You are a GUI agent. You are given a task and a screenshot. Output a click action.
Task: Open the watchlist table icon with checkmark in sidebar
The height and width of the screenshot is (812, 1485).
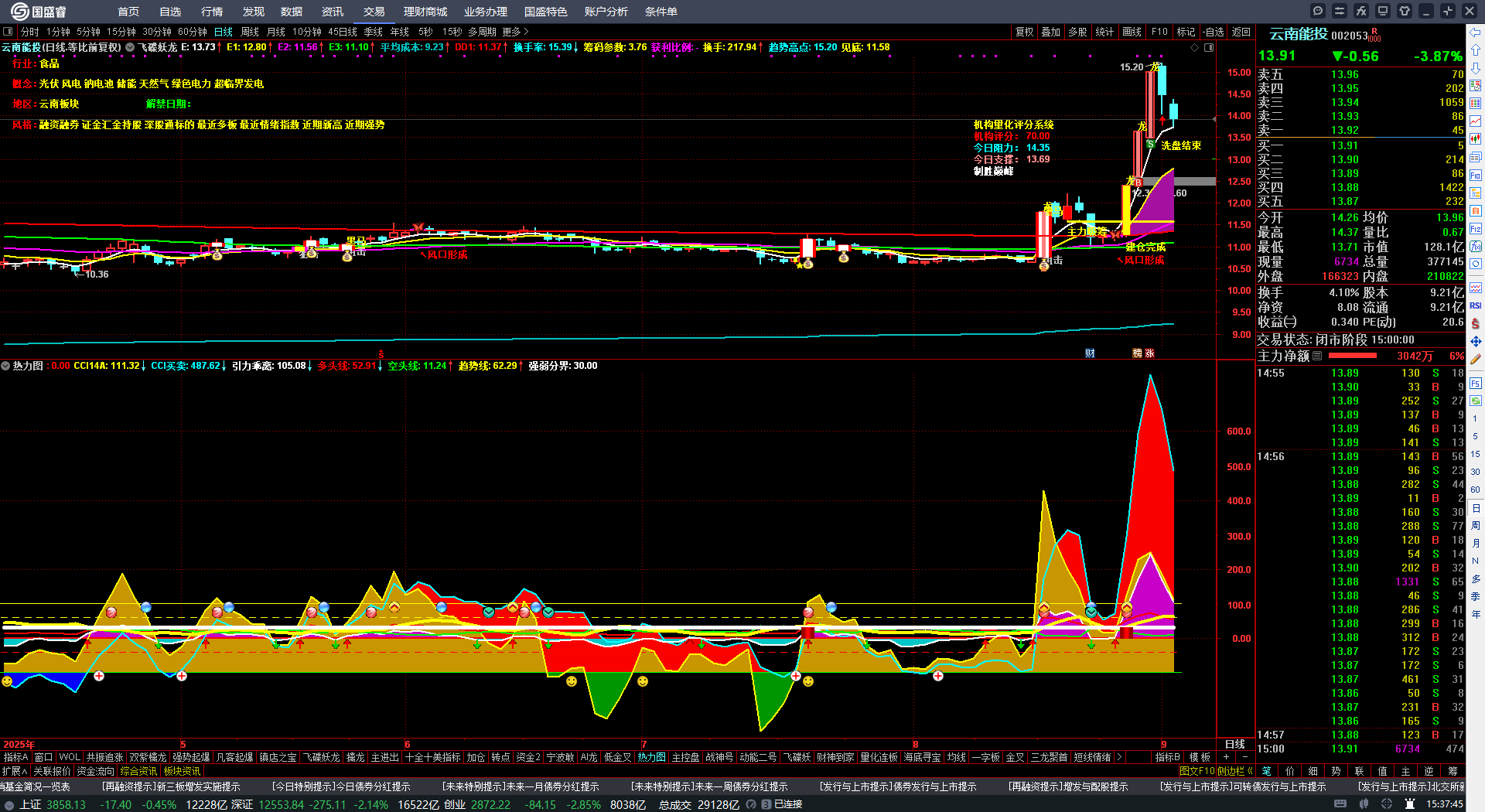[x=1476, y=85]
